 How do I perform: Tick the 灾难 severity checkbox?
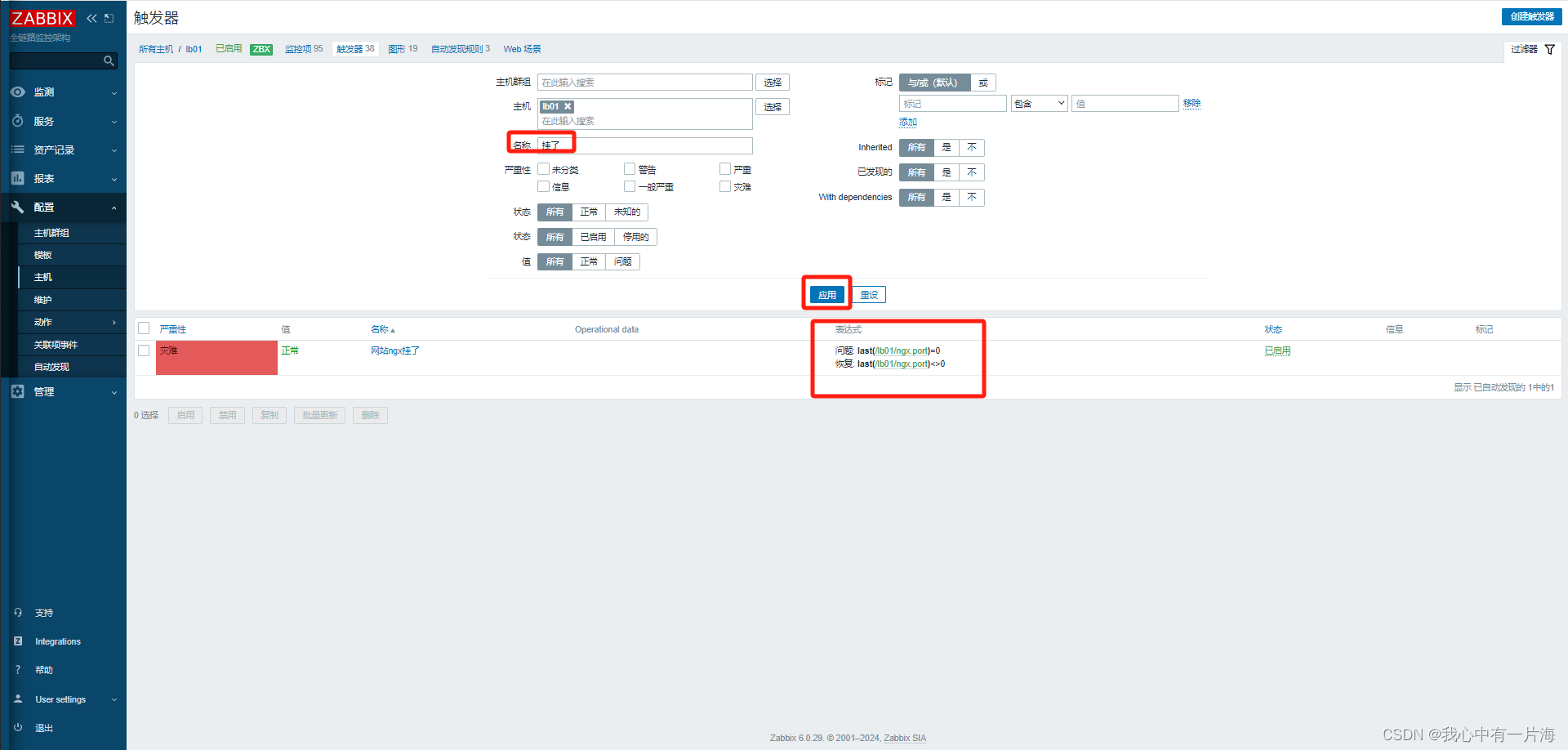coord(725,186)
